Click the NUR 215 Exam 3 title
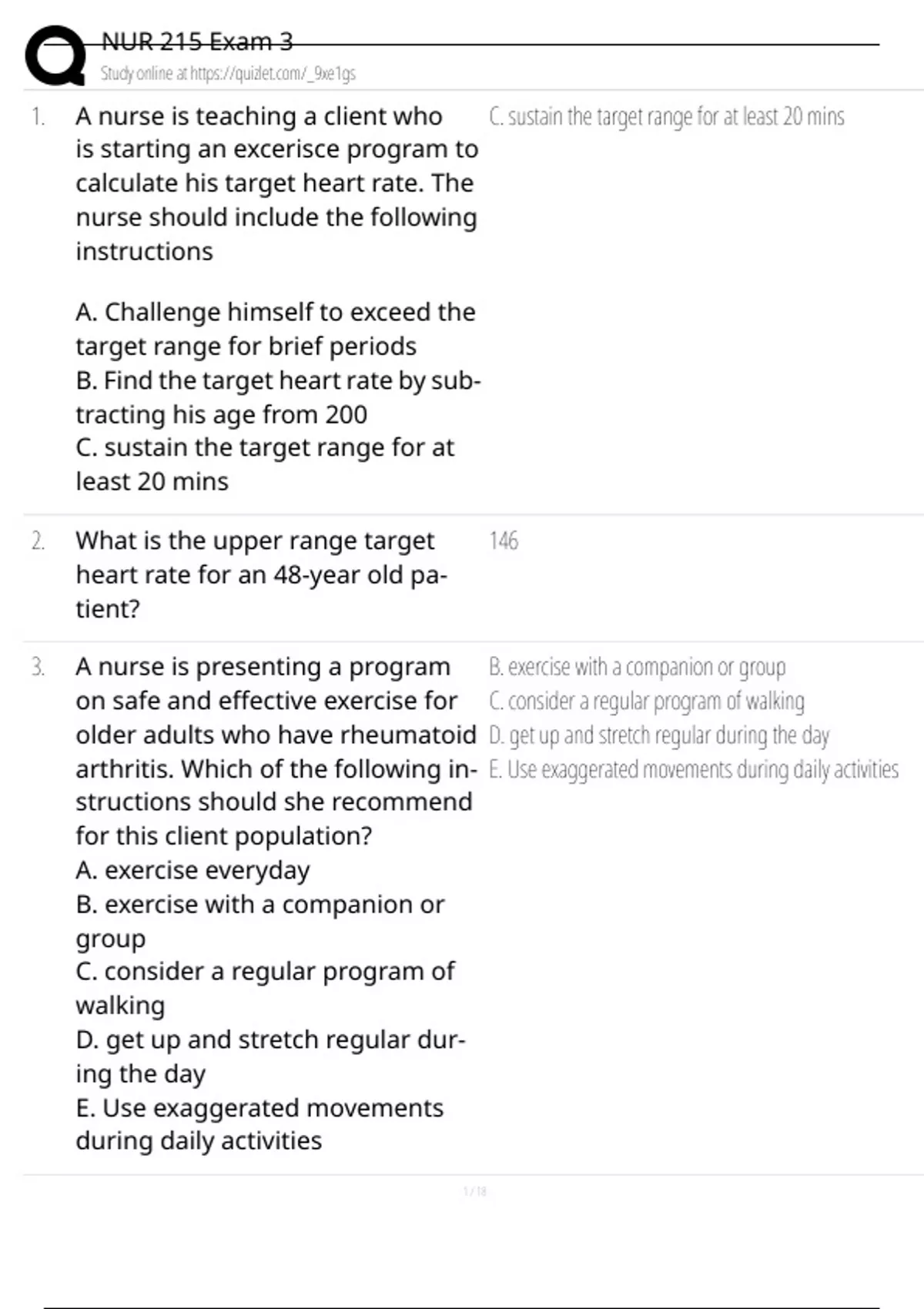 point(197,41)
